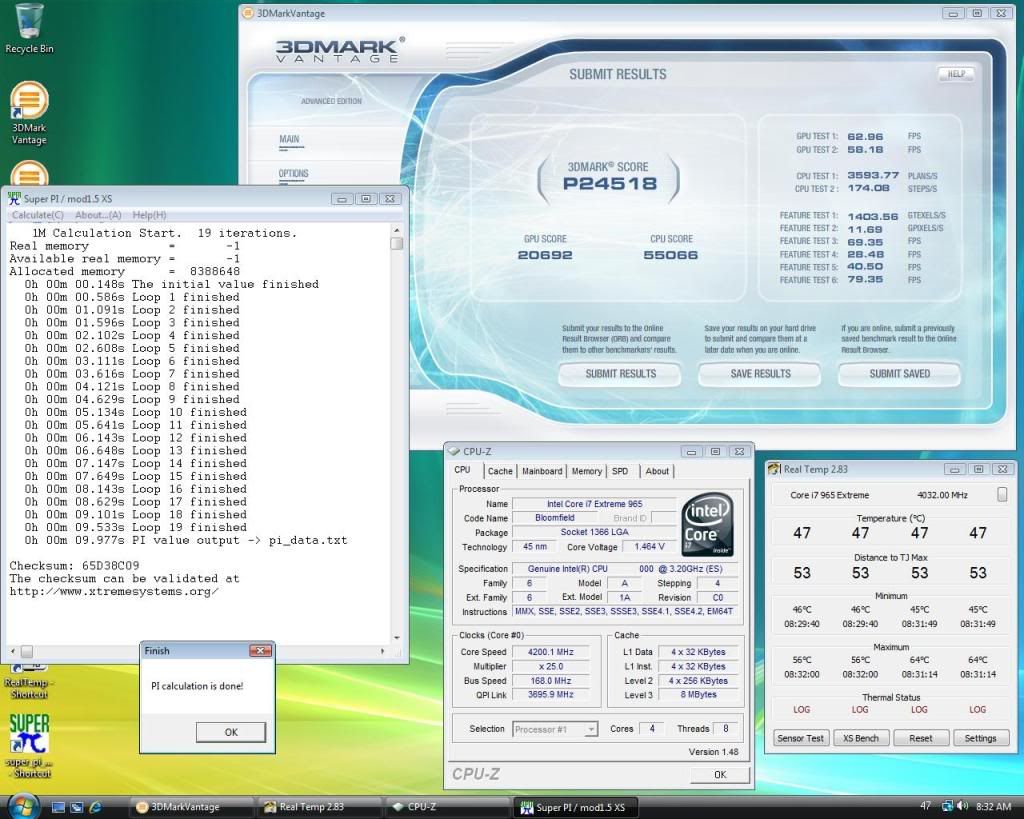Click the 3DMarkVantage title bar icon
Image resolution: width=1024 pixels, height=819 pixels.
pos(248,13)
